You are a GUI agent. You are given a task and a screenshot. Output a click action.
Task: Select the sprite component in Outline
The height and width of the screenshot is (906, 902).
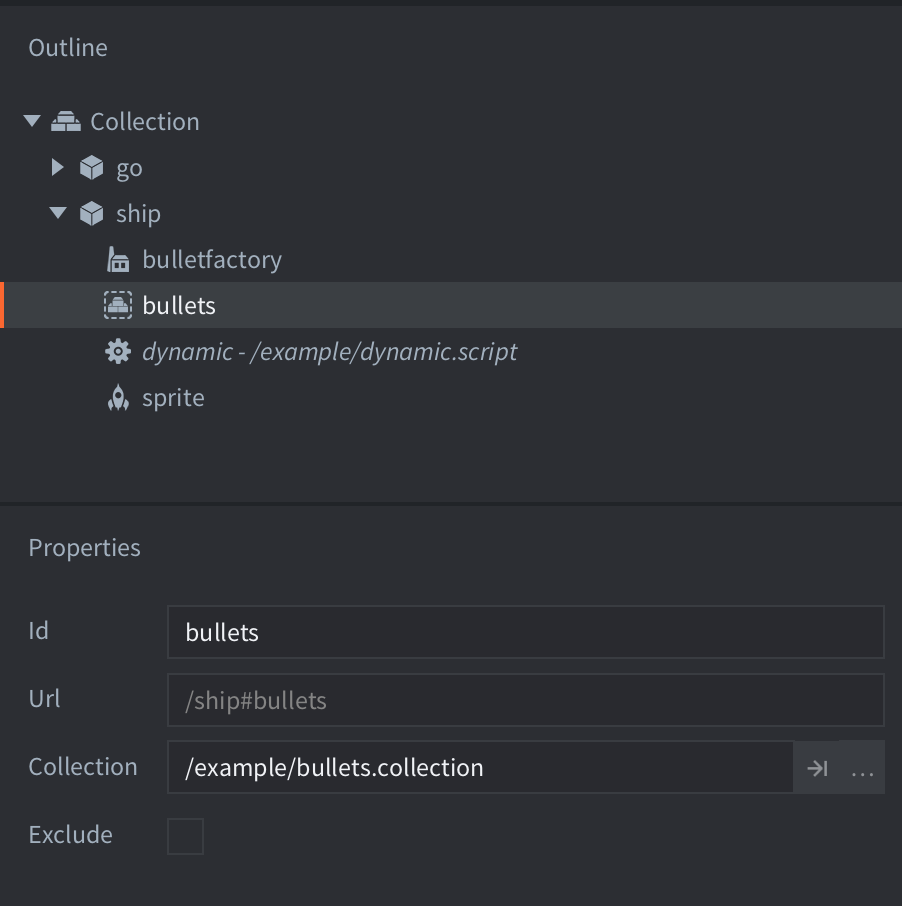point(173,398)
